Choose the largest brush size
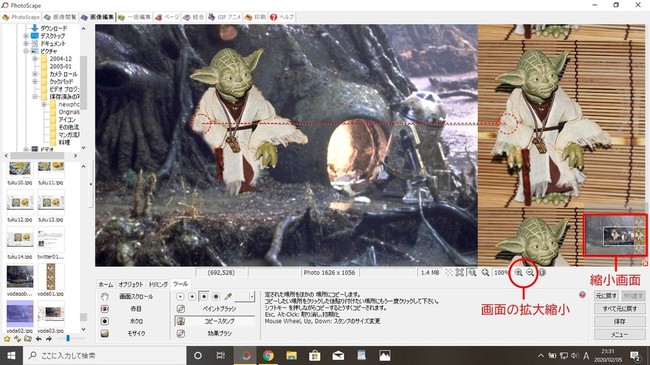The width and height of the screenshot is (650, 365). click(x=216, y=297)
